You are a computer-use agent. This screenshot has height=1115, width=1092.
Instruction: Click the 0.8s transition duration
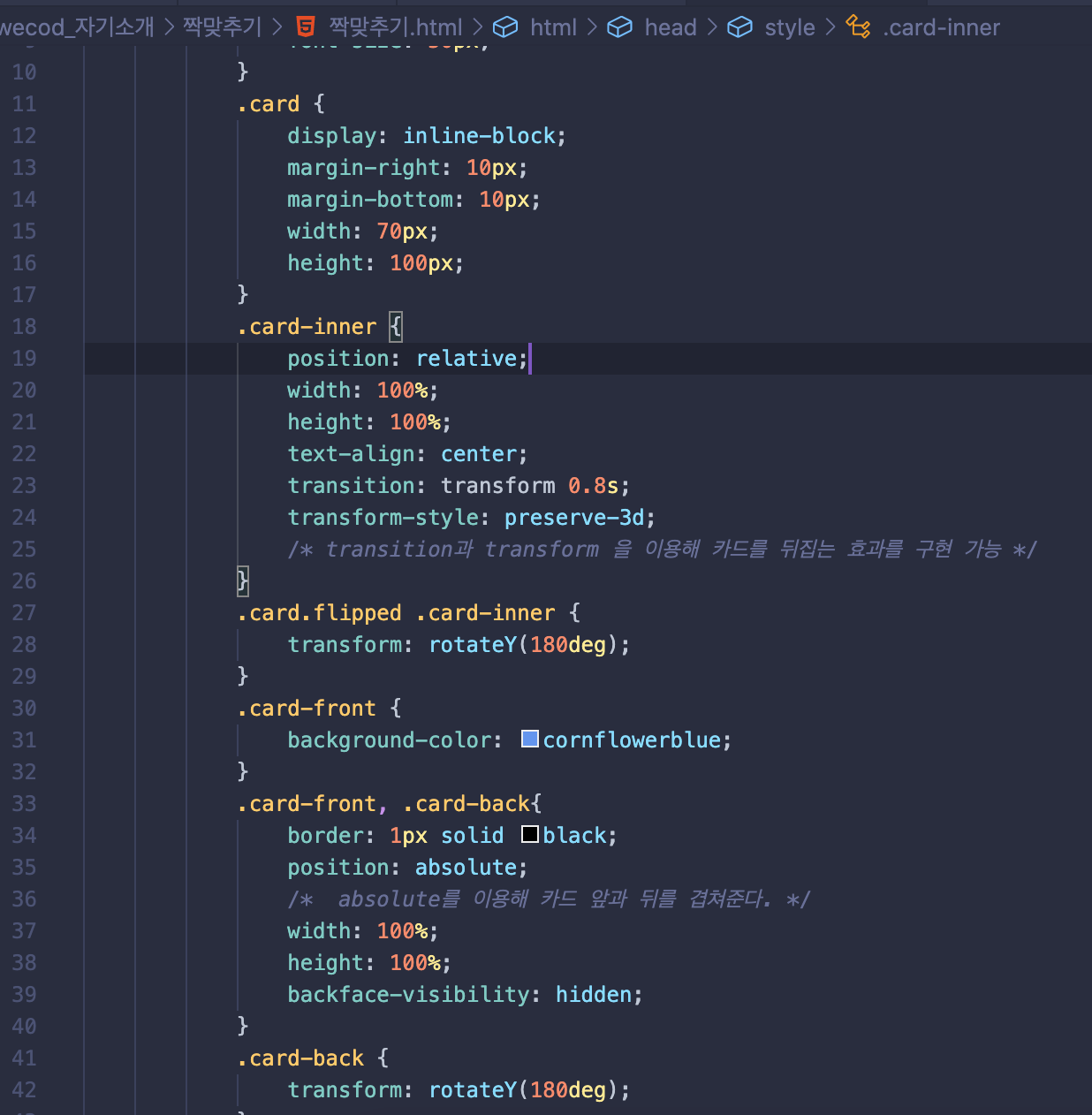click(x=594, y=486)
